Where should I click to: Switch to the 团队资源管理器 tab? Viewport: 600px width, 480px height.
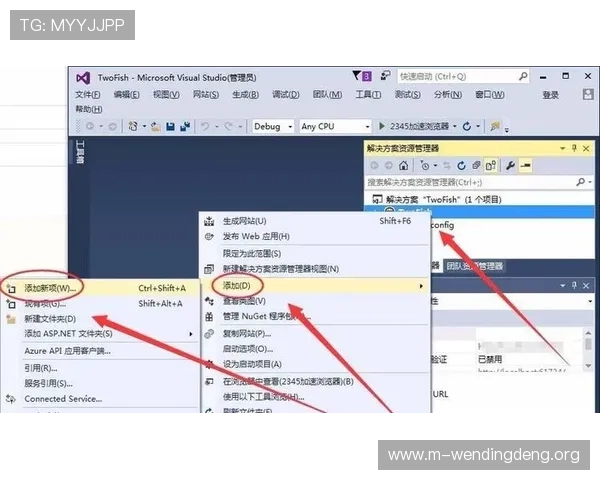point(474,266)
